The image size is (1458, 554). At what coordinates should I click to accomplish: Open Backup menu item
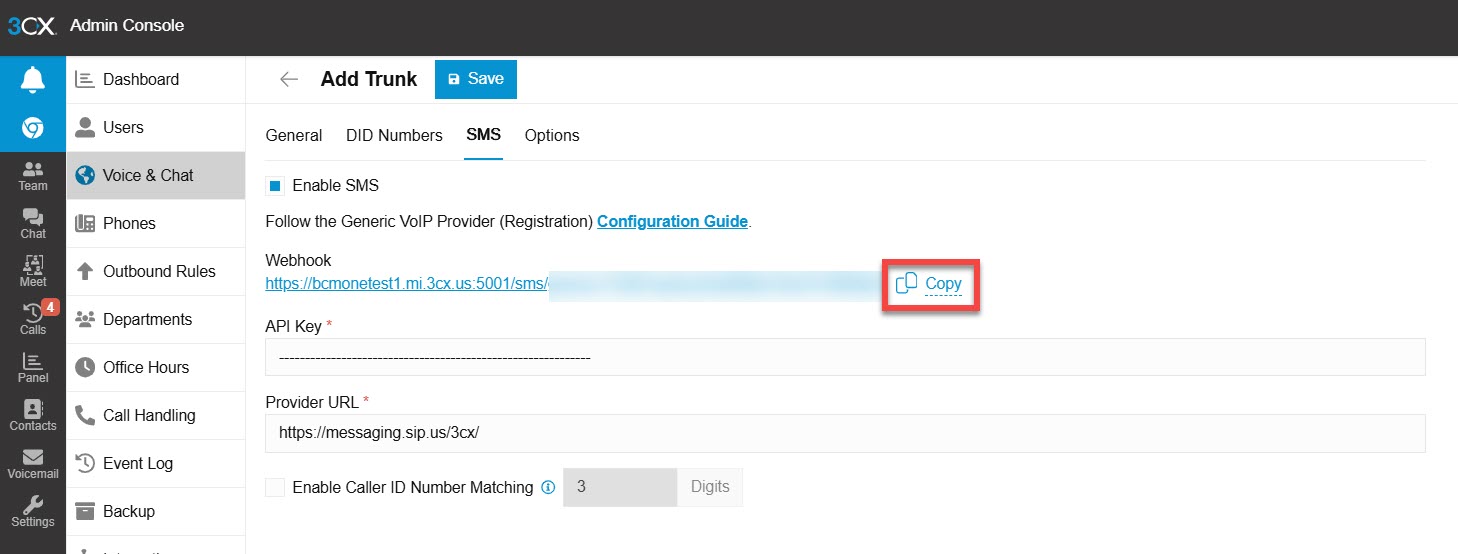coord(156,511)
